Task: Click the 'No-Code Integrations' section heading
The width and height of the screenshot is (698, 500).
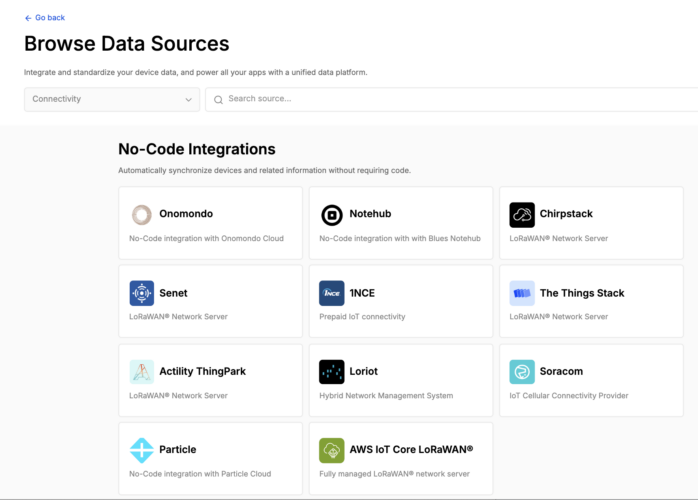Action: [x=197, y=149]
